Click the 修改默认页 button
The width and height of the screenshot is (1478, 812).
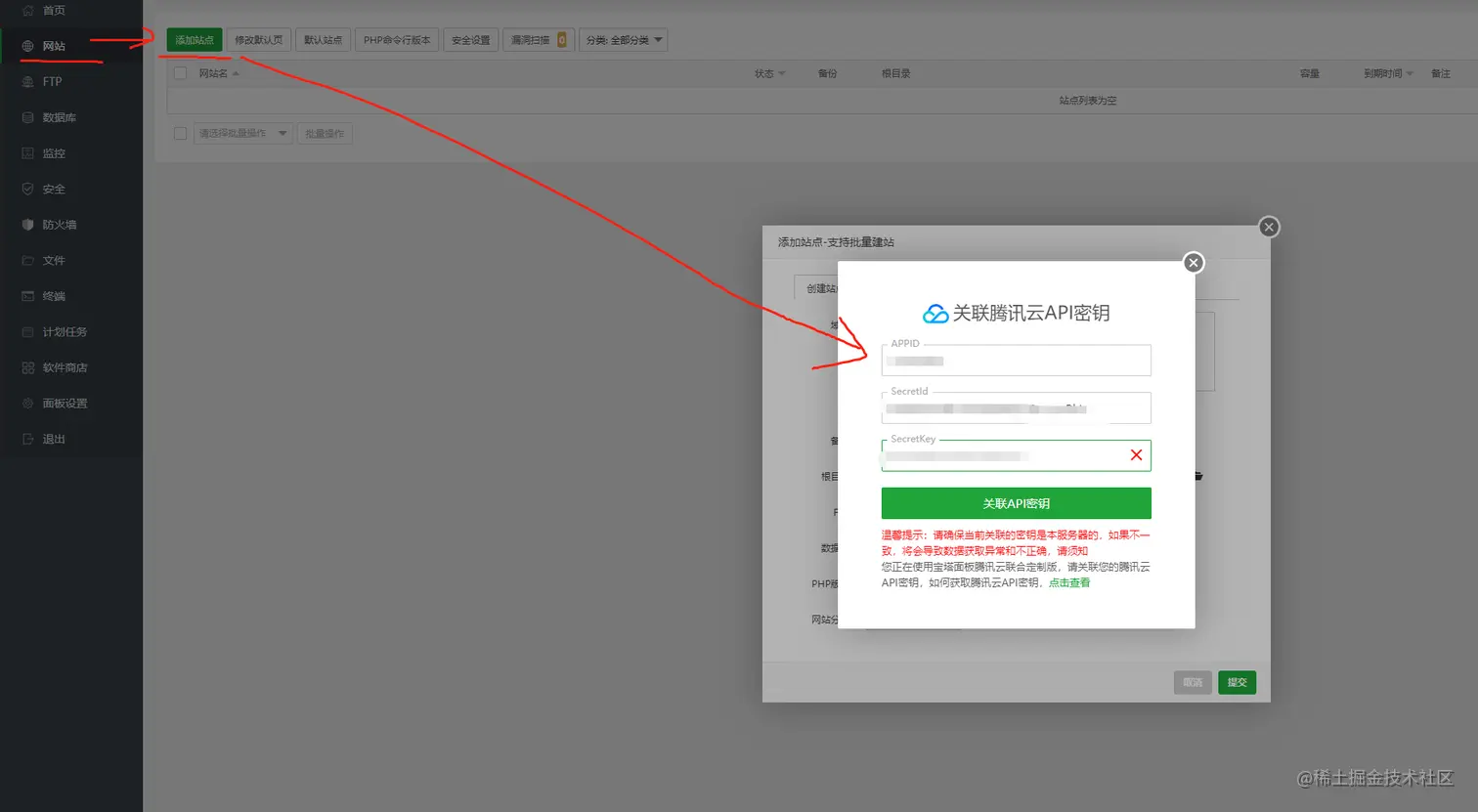pyautogui.click(x=259, y=40)
